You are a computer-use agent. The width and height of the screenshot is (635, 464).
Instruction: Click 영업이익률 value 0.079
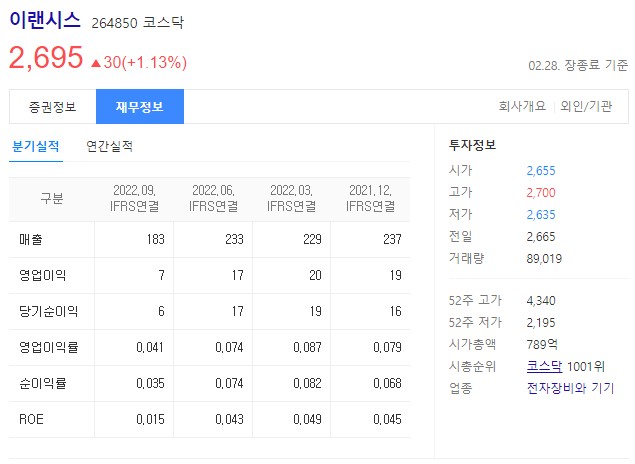coord(388,347)
